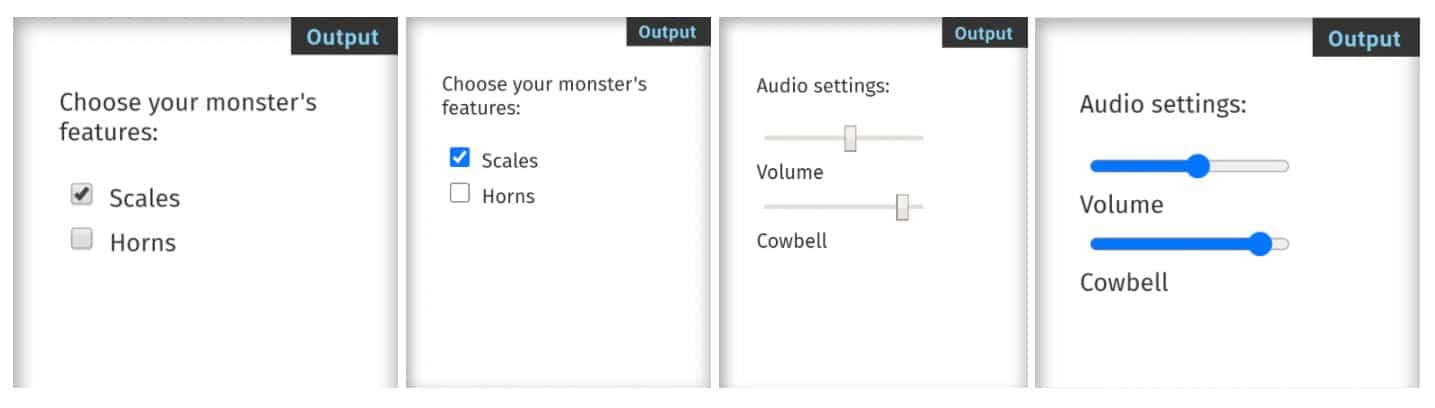Uncheck the gray Scales checkbox with black checkmark
The image size is (1435, 408).
[x=82, y=196]
